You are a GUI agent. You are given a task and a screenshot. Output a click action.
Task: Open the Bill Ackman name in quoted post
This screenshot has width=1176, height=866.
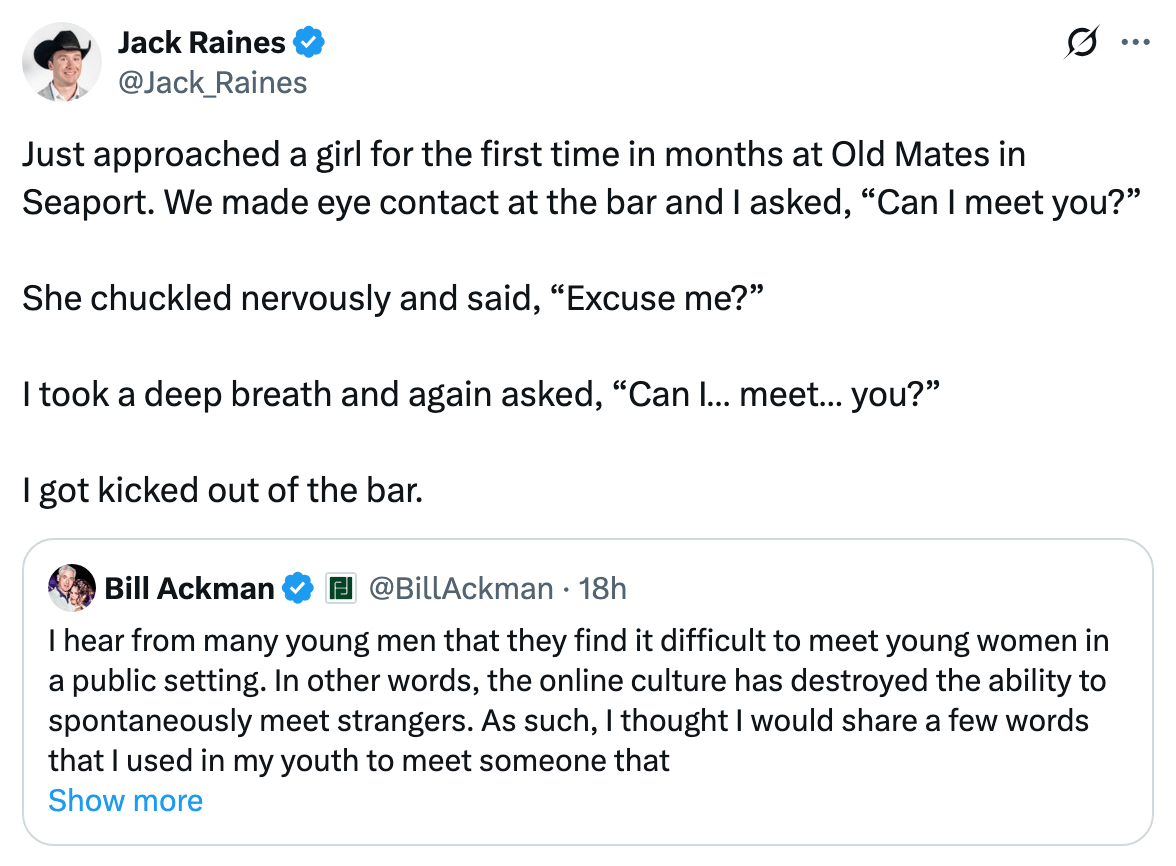click(x=189, y=588)
